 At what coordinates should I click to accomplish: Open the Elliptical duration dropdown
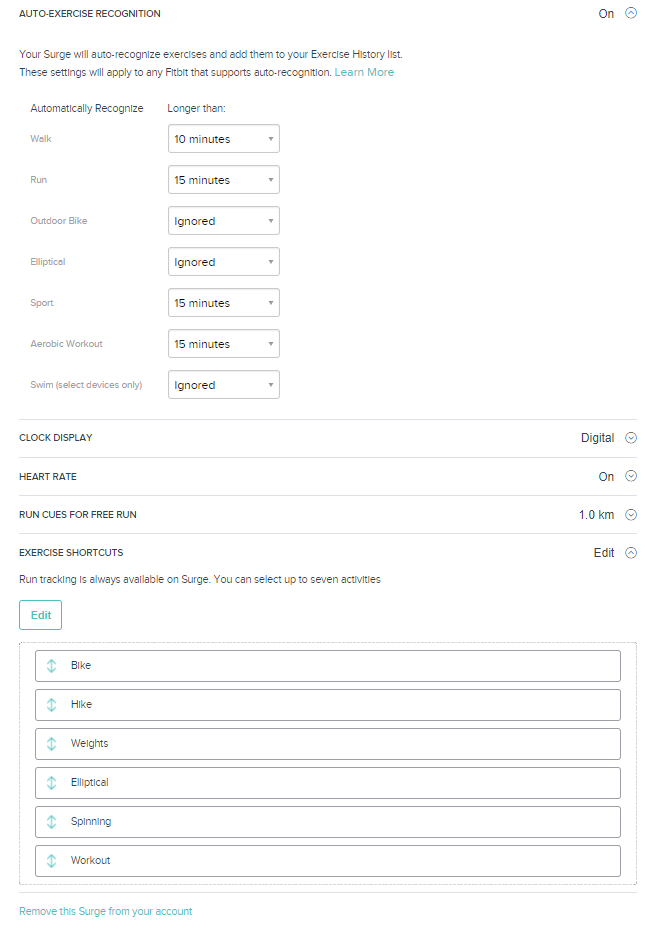(224, 262)
